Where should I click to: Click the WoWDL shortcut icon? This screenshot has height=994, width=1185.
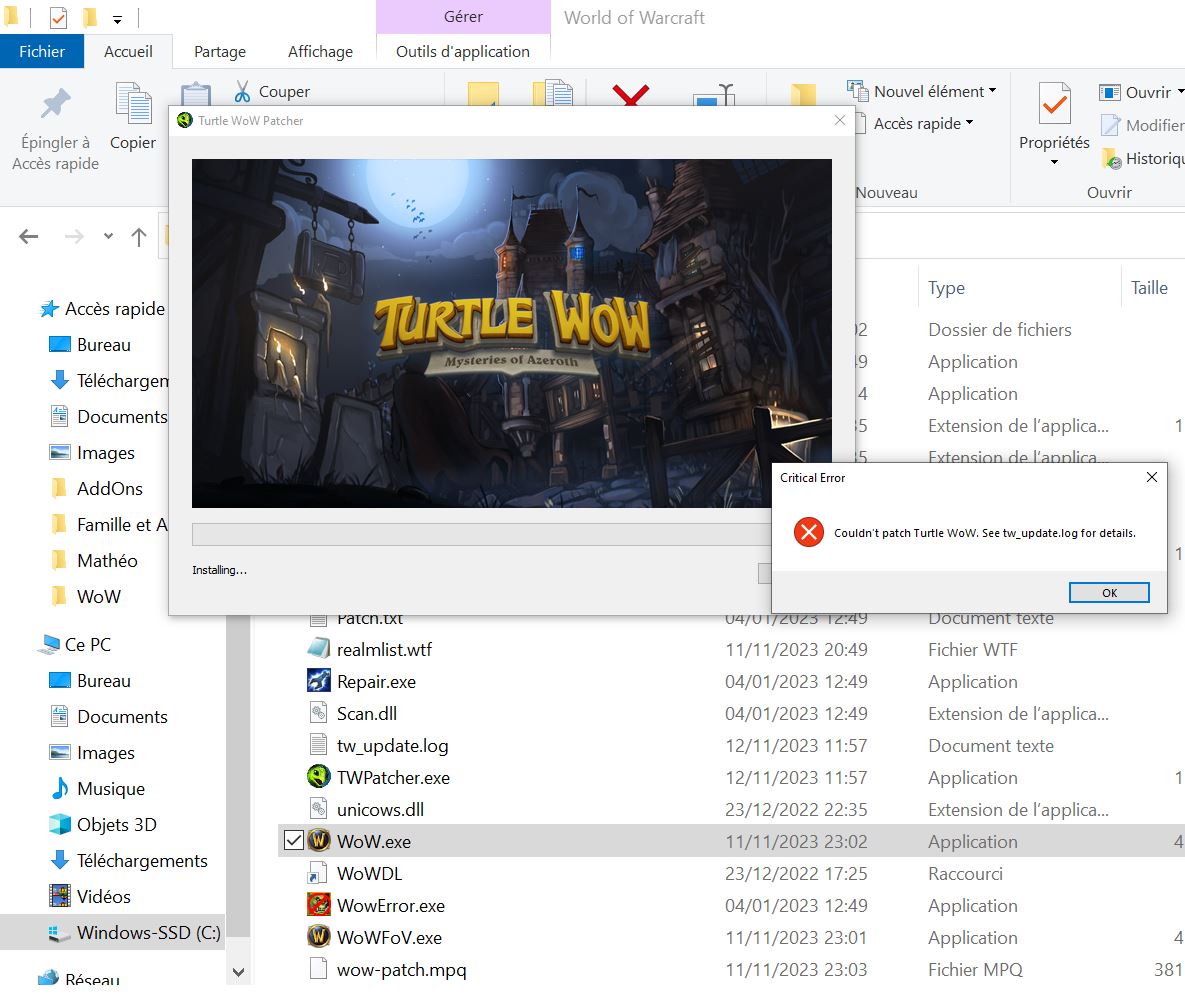tap(319, 873)
